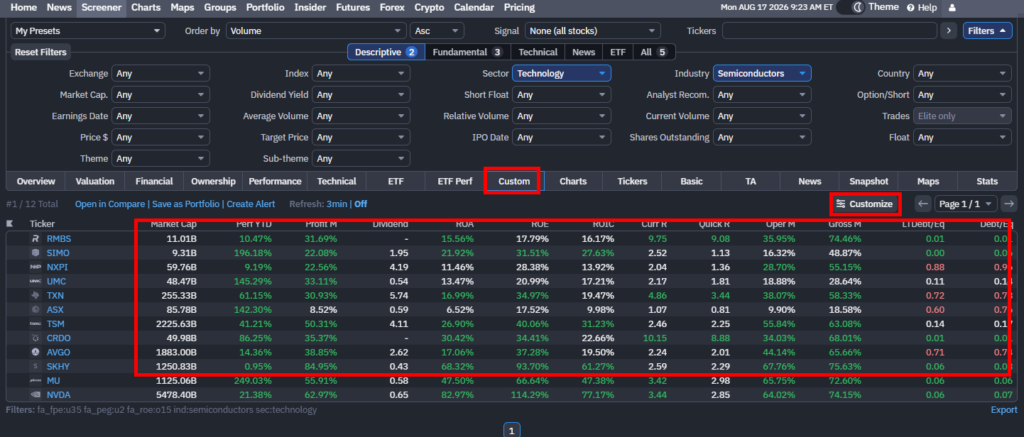The width and height of the screenshot is (1024, 437).
Task: Select the ETF Perf view tab
Action: coord(455,181)
